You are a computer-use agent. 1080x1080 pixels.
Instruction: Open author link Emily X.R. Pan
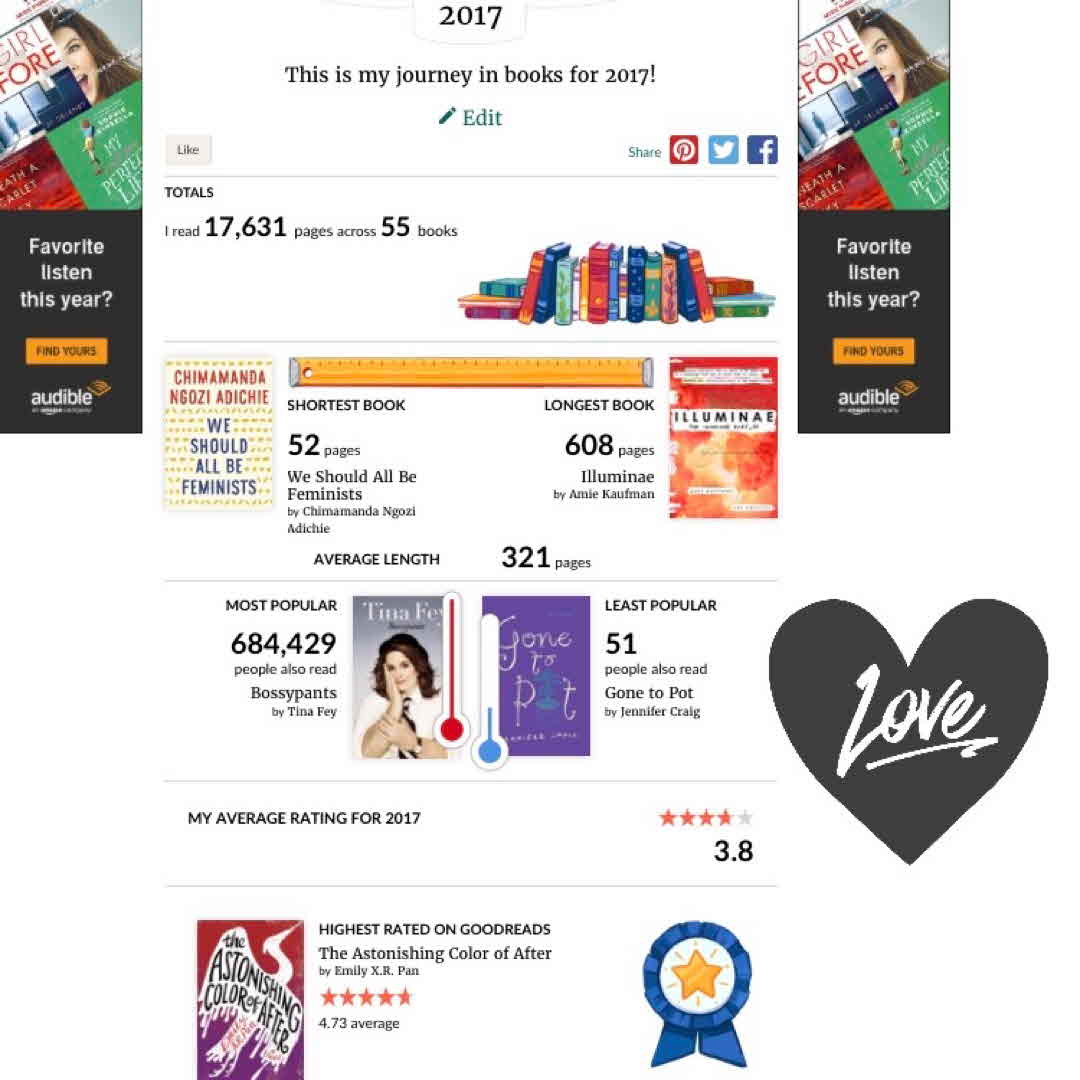[x=376, y=970]
